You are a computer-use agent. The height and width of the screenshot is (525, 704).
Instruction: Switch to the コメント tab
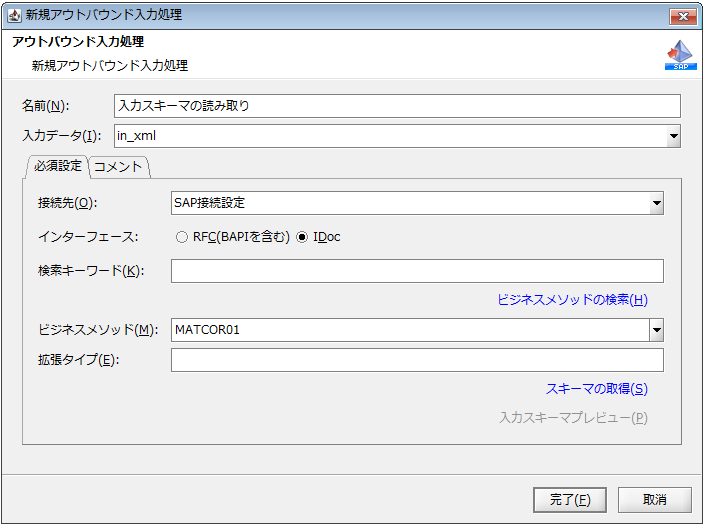tap(119, 167)
